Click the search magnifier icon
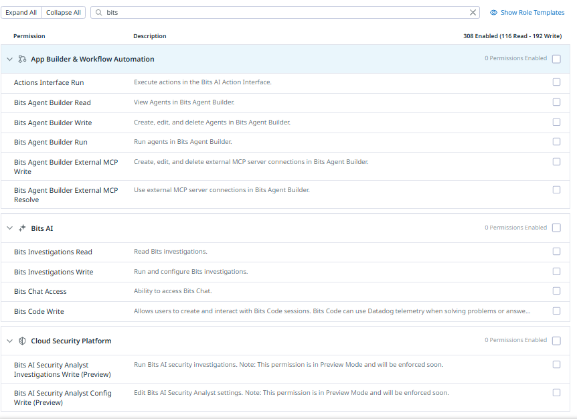 click(x=99, y=13)
